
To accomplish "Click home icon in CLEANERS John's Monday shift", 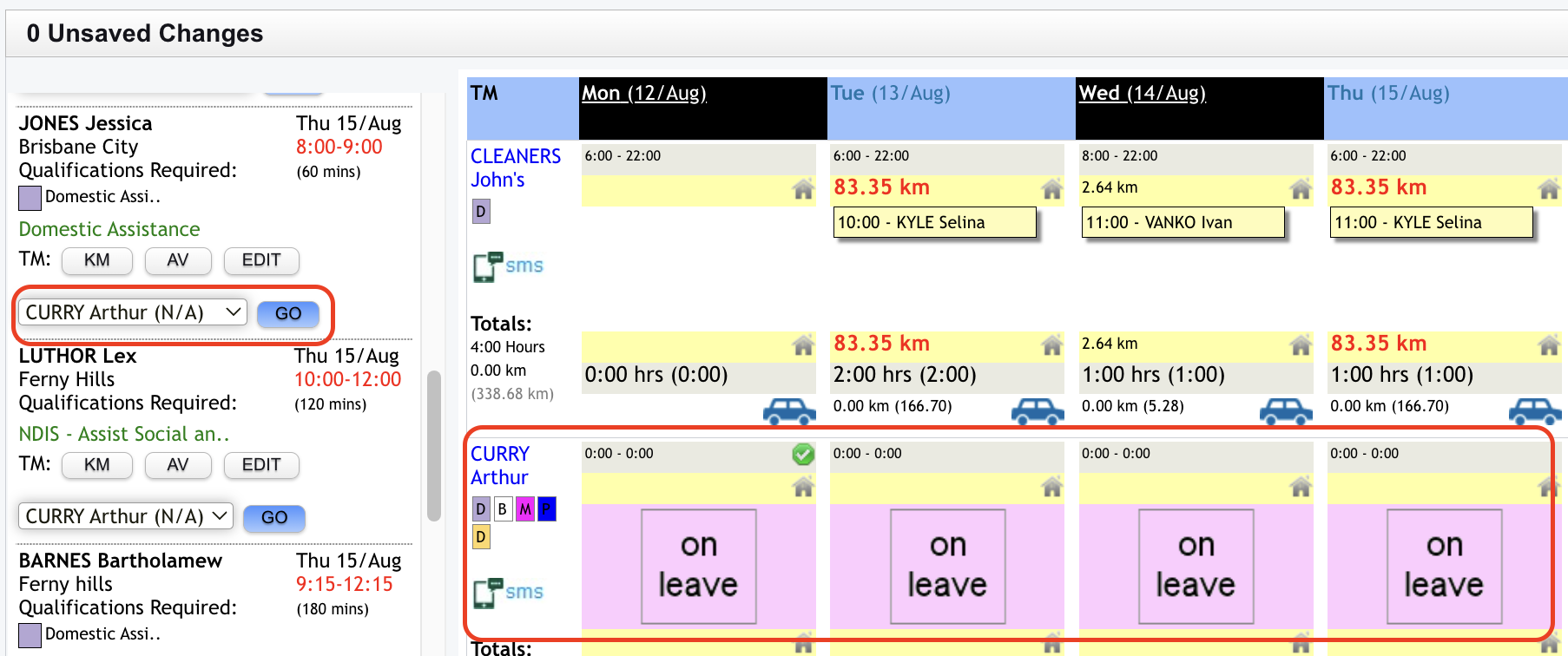I will [803, 188].
